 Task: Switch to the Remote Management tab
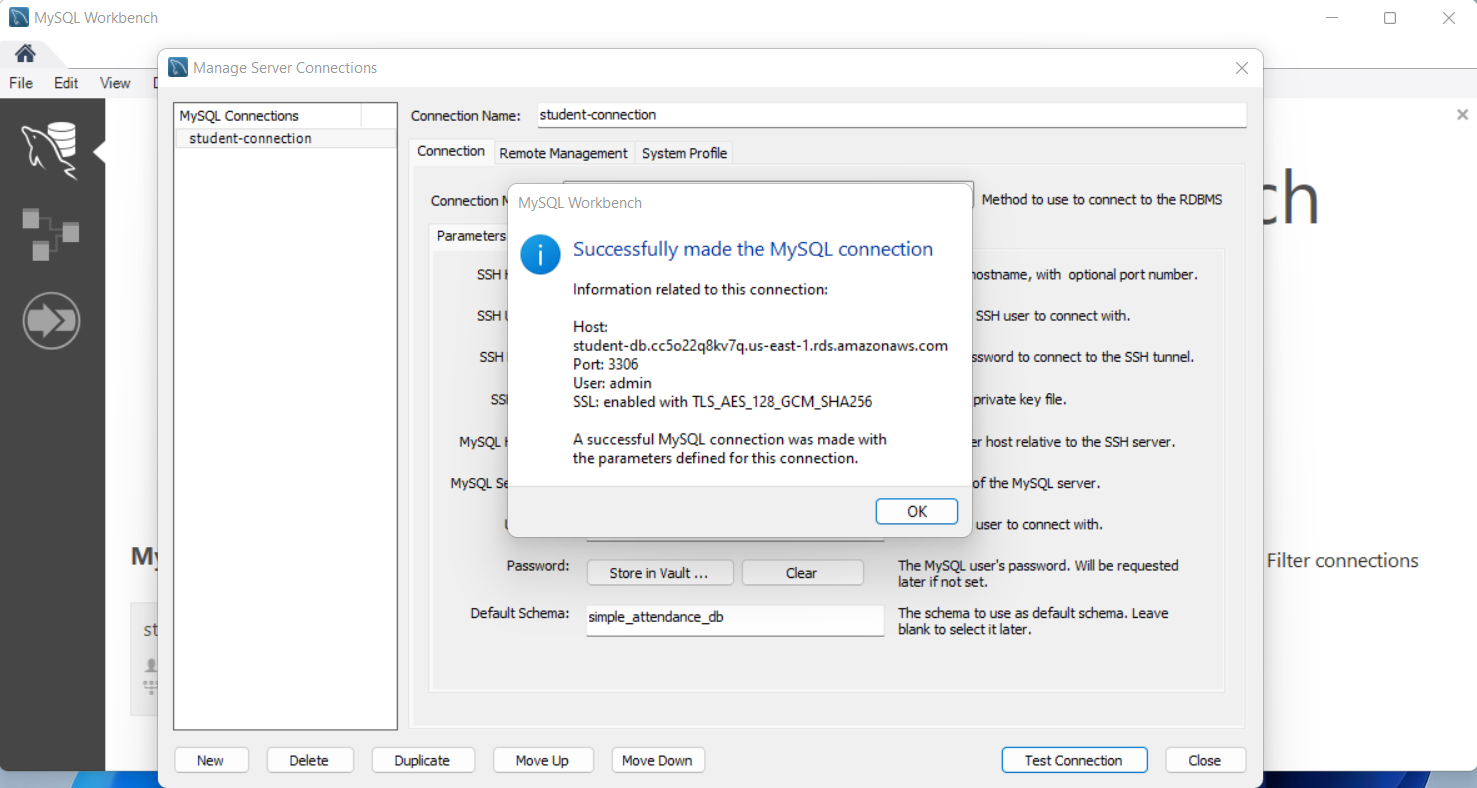[564, 153]
